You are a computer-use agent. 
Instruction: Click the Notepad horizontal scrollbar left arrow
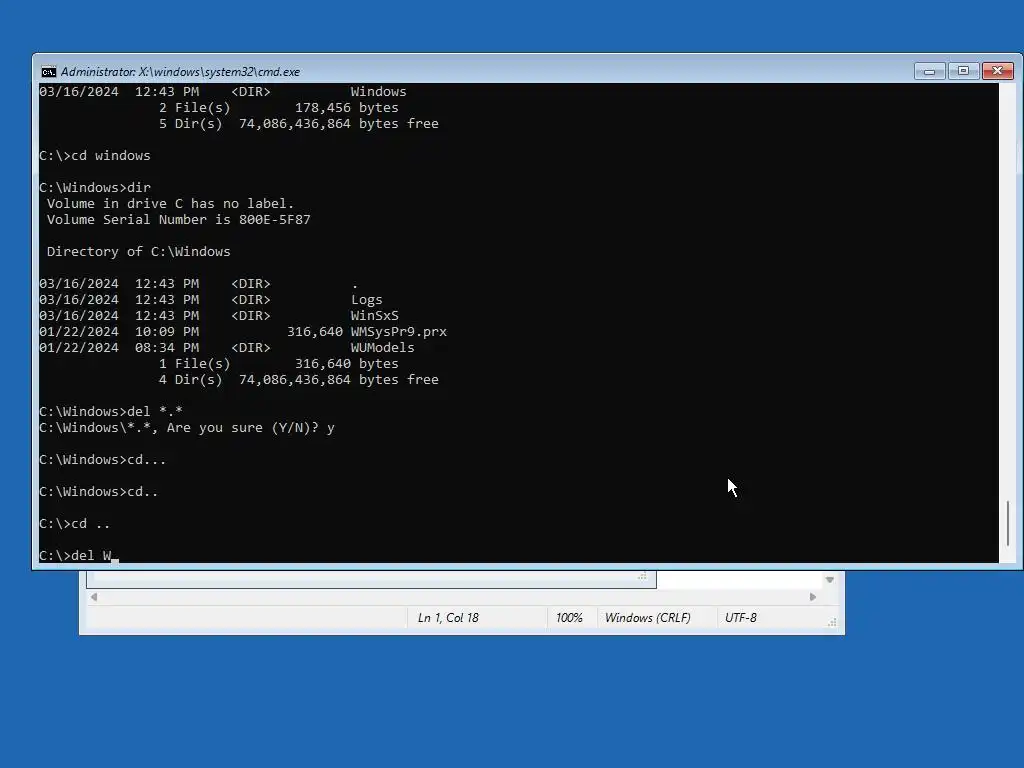click(x=94, y=597)
